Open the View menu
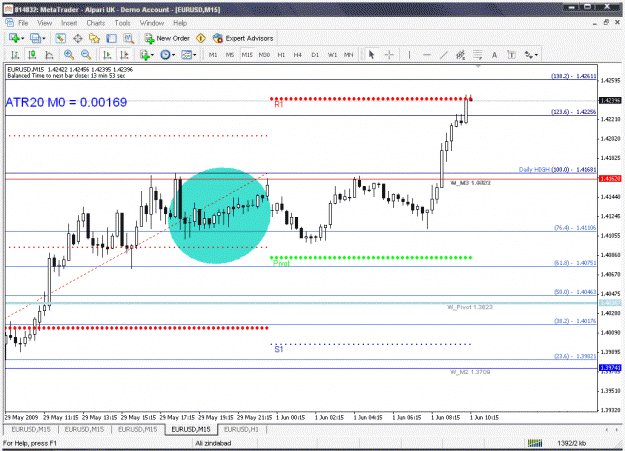Image resolution: width=625 pixels, height=451 pixels. (45, 23)
